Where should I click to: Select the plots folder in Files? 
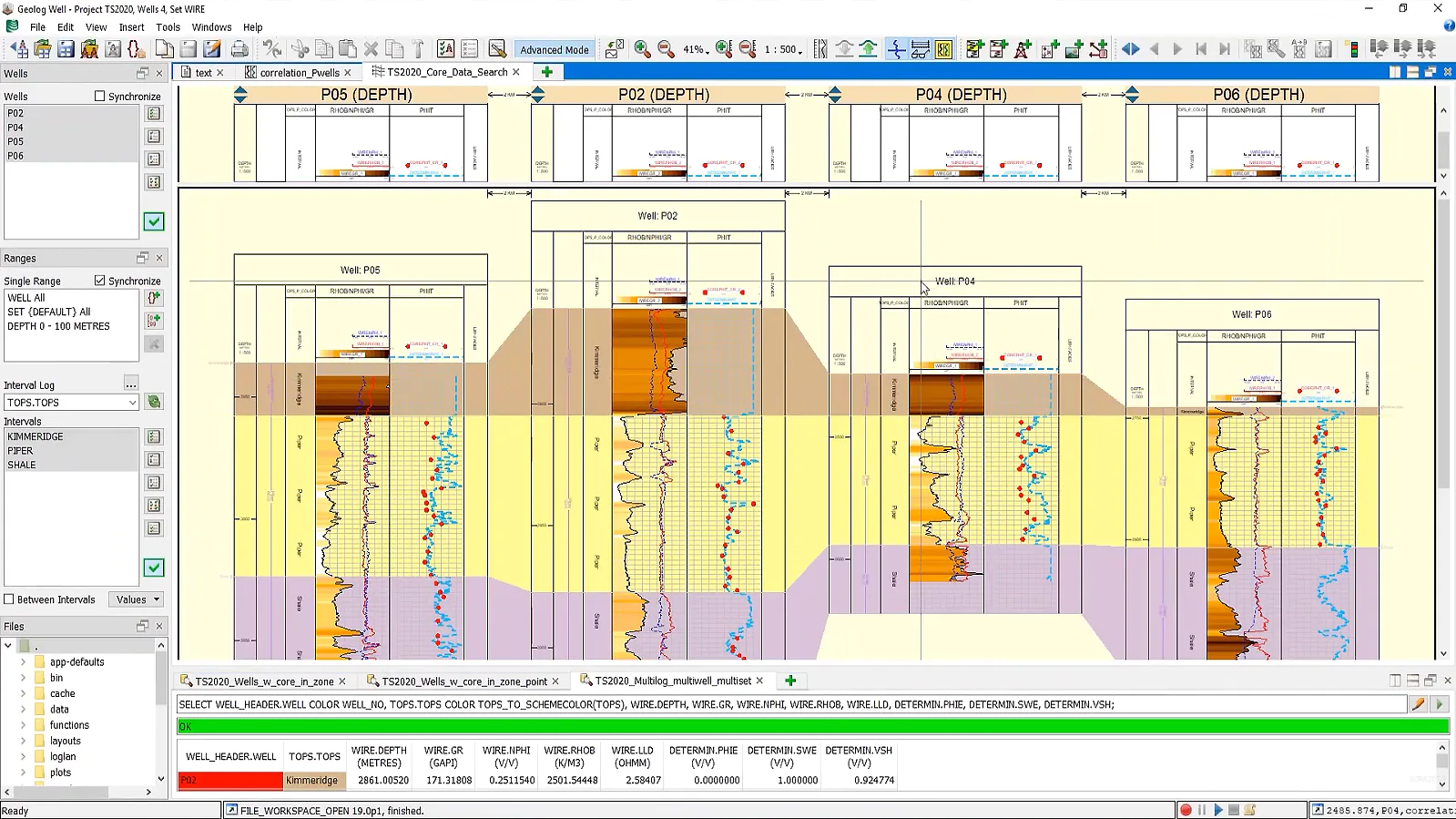tap(60, 773)
